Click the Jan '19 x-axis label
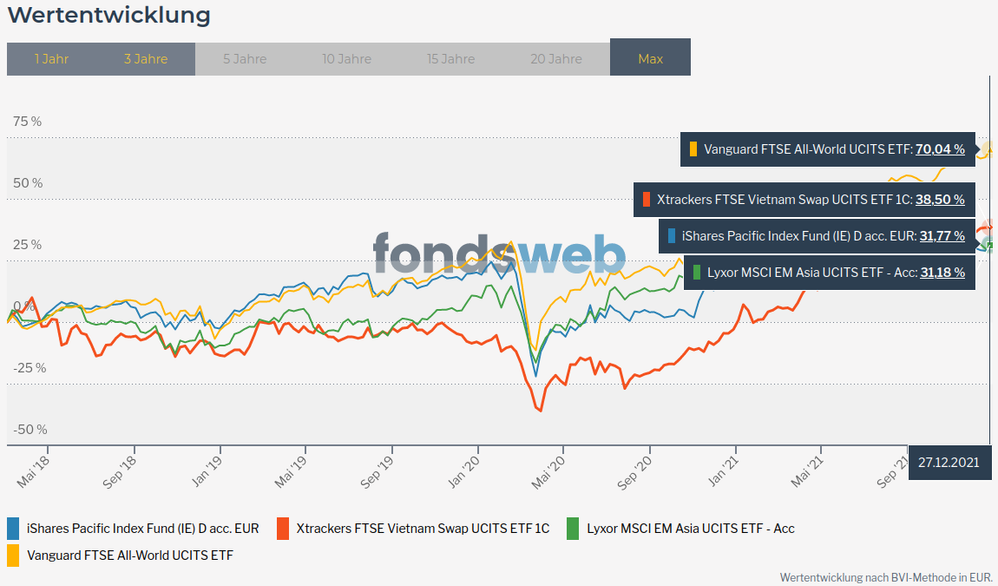This screenshot has width=998, height=586. pyautogui.click(x=207, y=472)
